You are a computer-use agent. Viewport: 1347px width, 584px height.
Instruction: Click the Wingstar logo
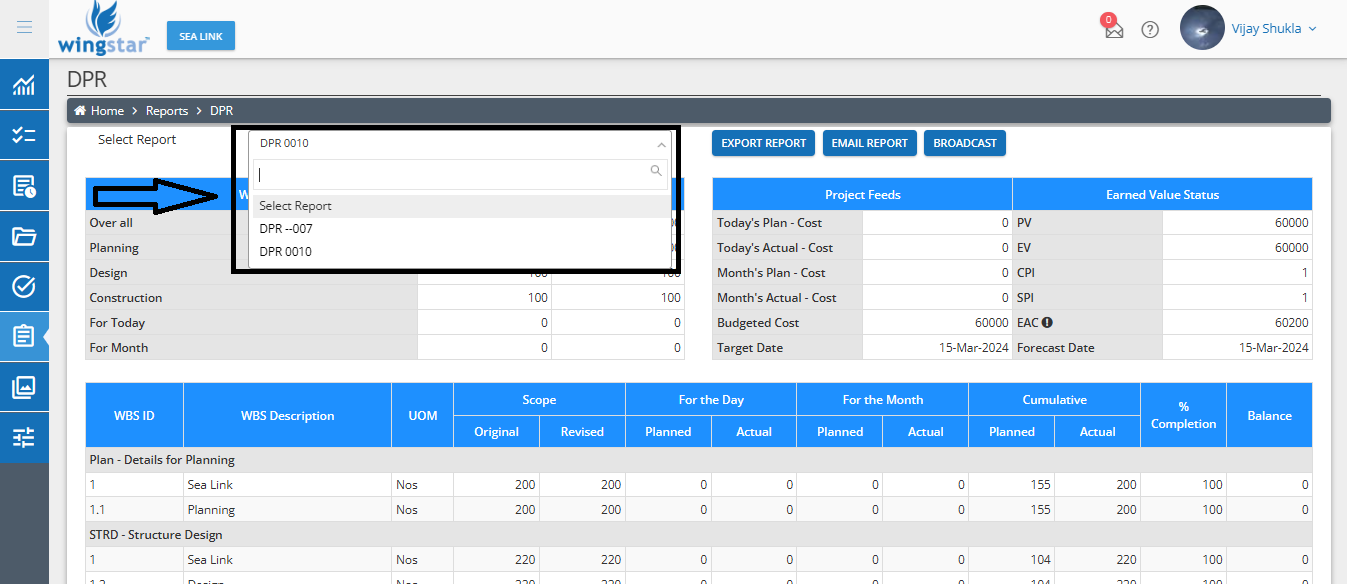(104, 28)
